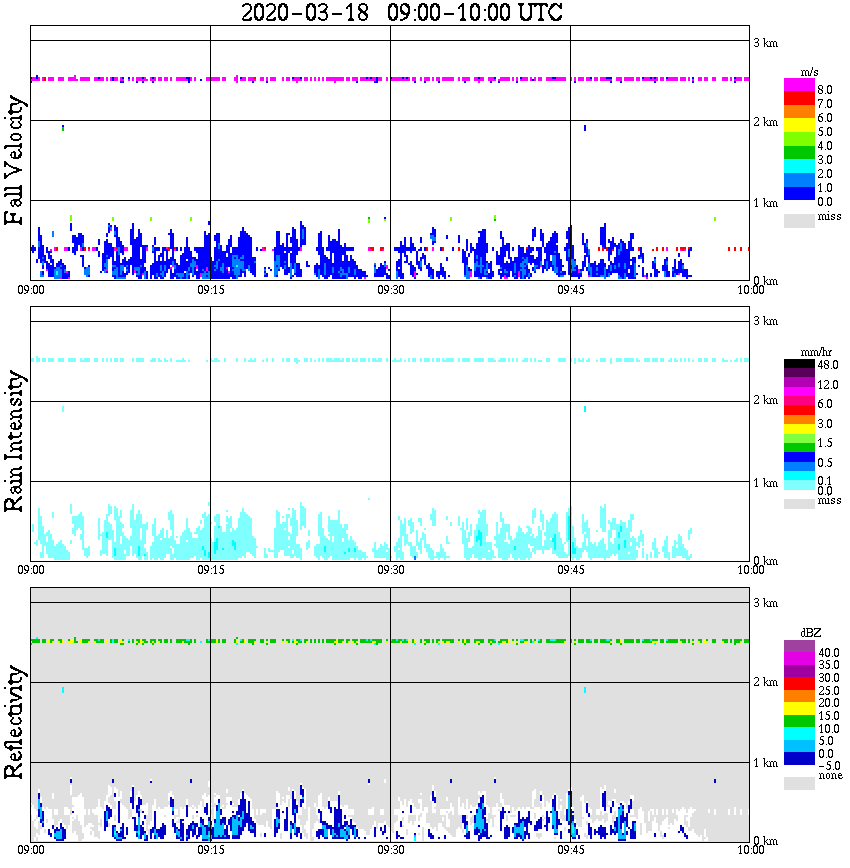Select the light green 1.5 mm/hr swatch
850x868 pixels.
pyautogui.click(x=799, y=438)
